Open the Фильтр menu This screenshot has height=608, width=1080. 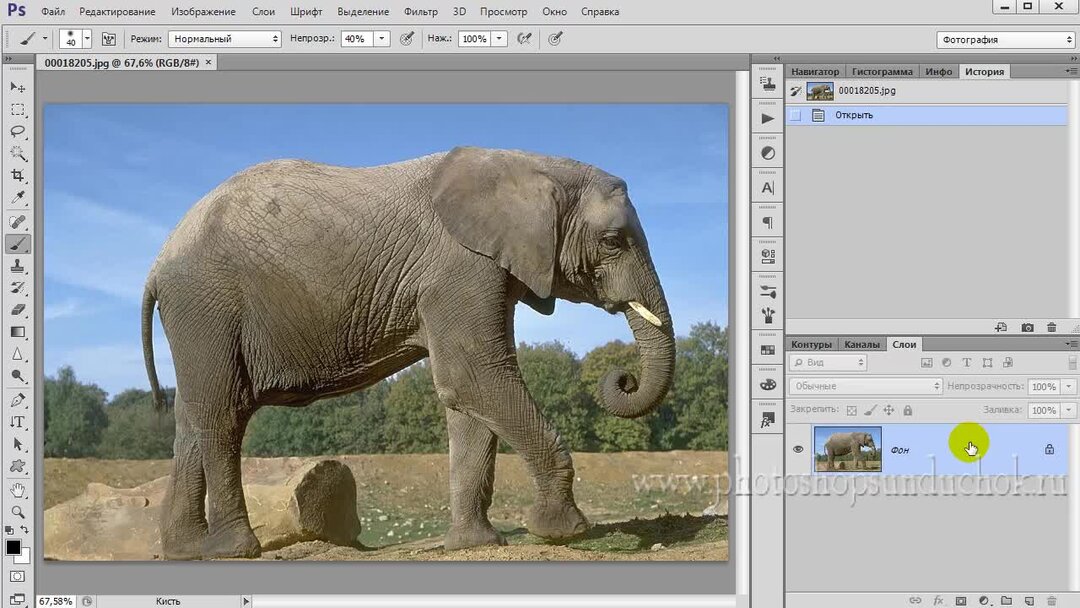(420, 12)
